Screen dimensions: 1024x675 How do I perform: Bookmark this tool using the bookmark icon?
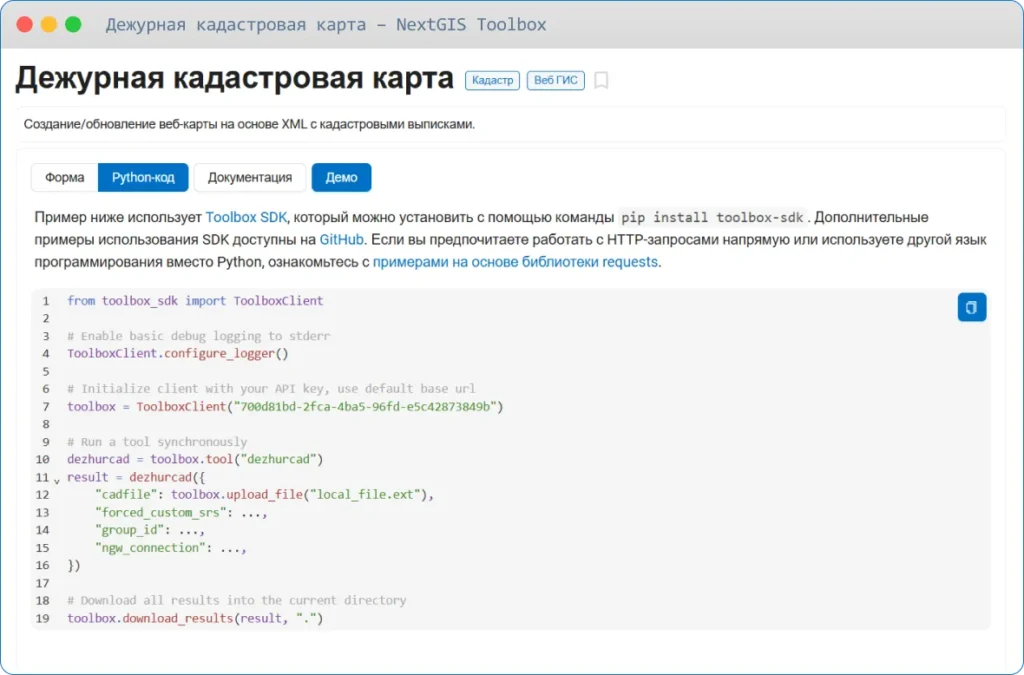(x=601, y=80)
